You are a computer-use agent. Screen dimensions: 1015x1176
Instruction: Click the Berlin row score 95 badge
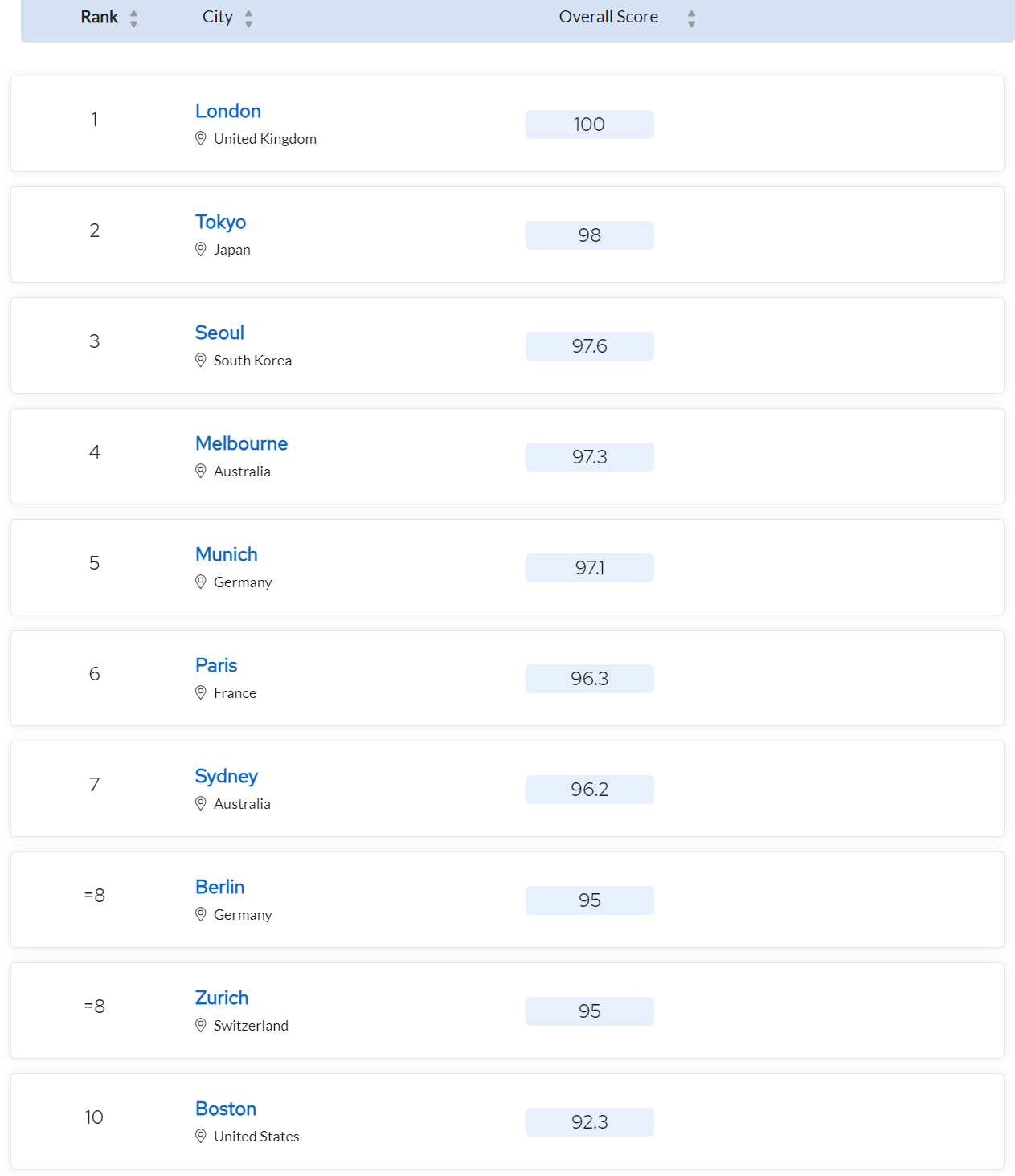[x=590, y=900]
